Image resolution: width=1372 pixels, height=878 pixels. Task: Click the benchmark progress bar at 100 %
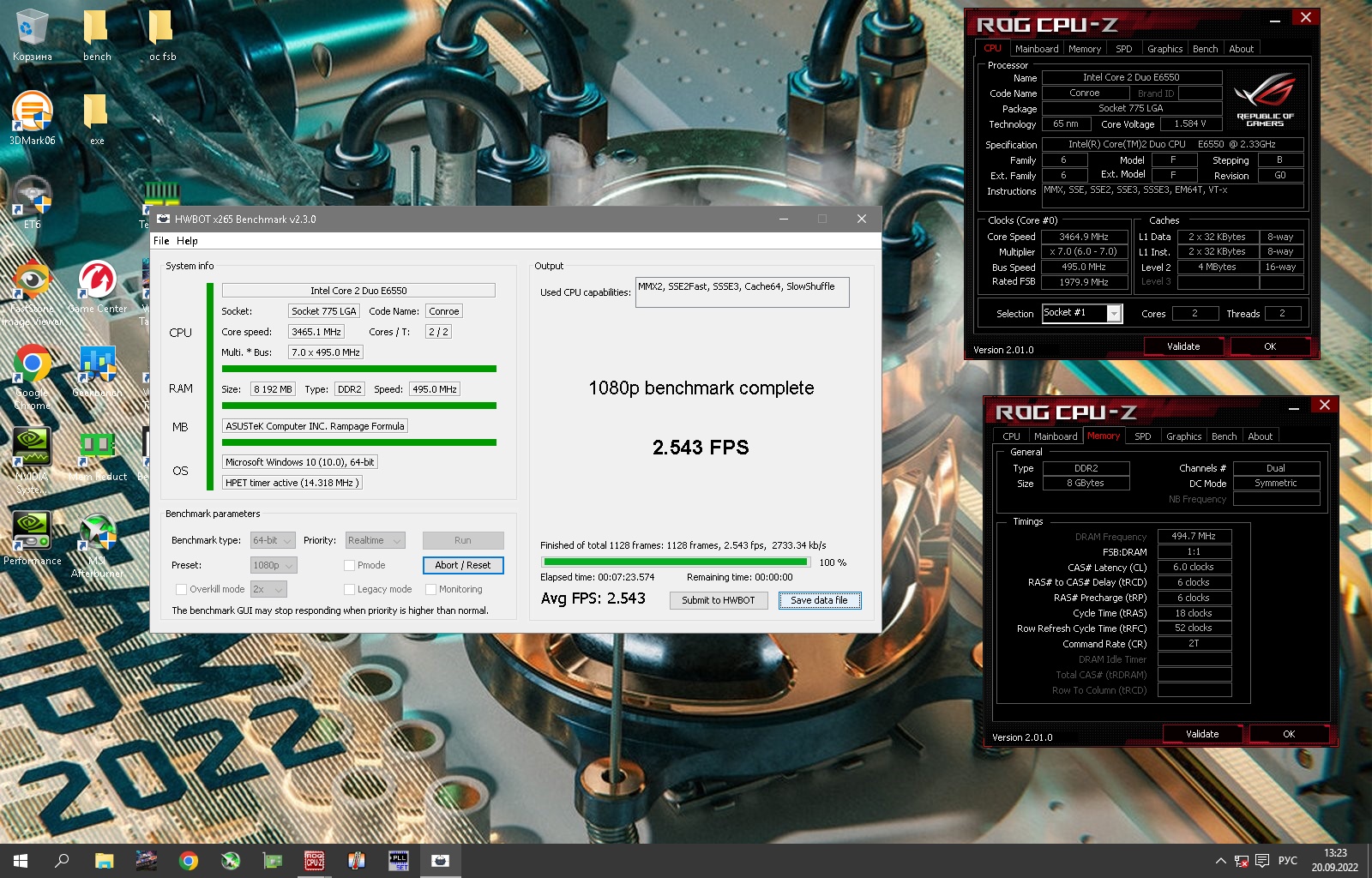coord(676,562)
